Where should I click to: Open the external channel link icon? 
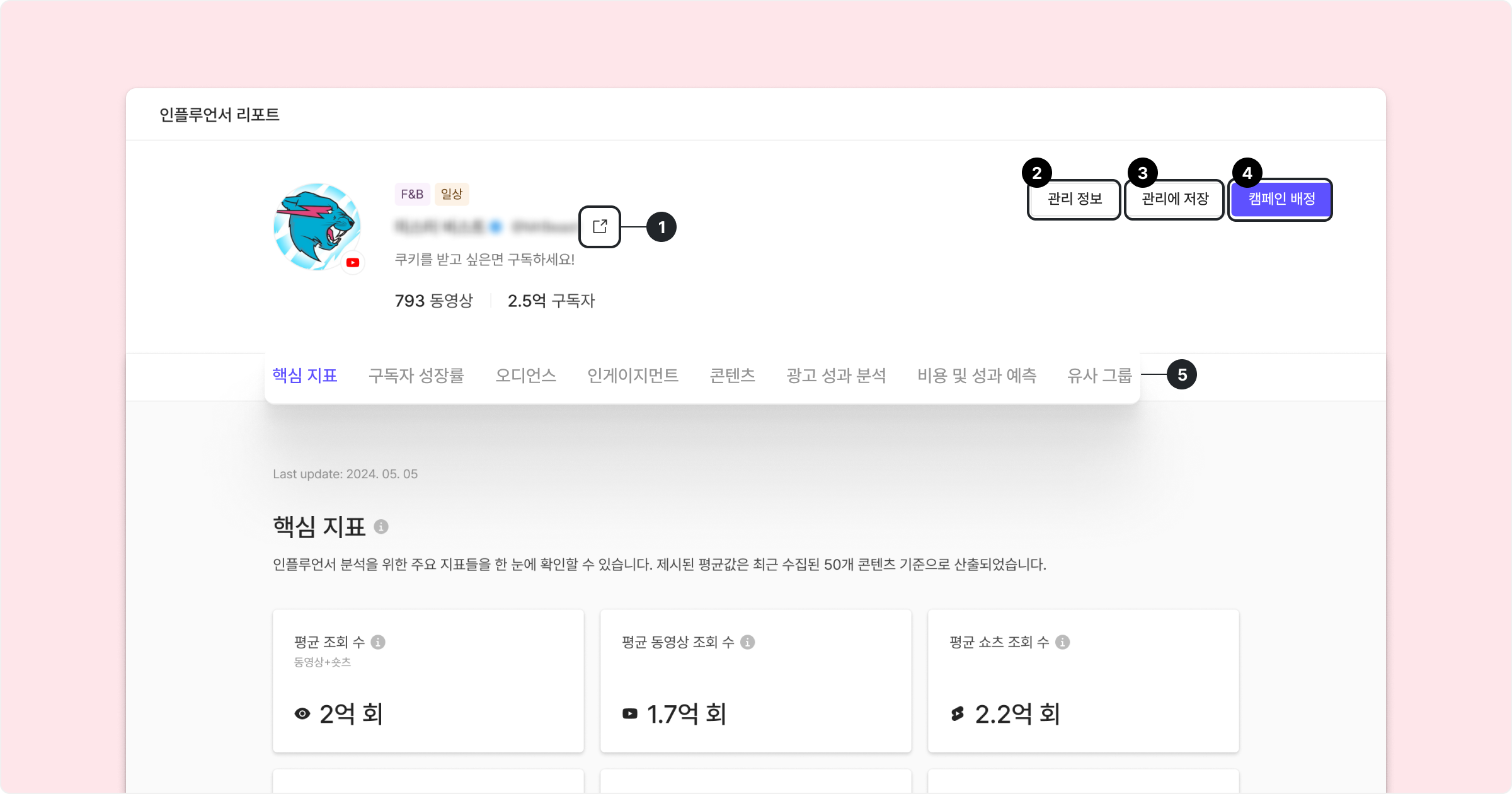600,226
